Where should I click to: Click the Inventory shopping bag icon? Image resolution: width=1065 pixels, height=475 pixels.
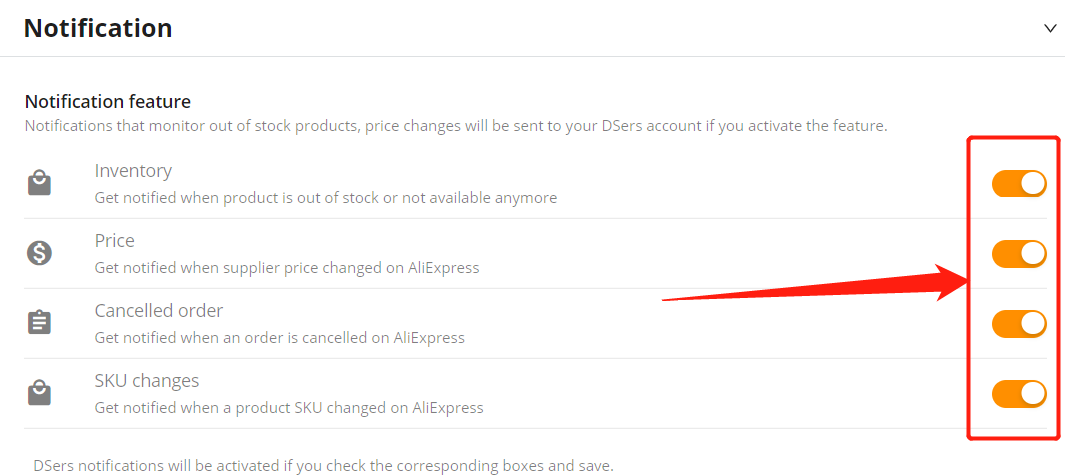coord(39,183)
